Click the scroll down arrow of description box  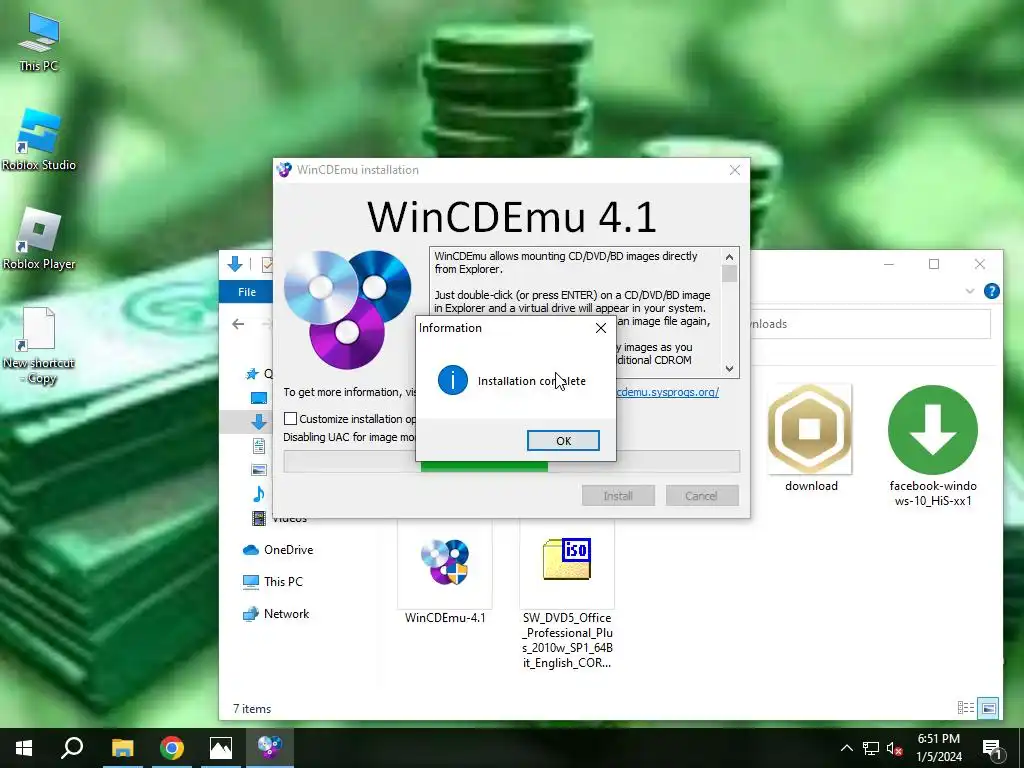coord(729,369)
